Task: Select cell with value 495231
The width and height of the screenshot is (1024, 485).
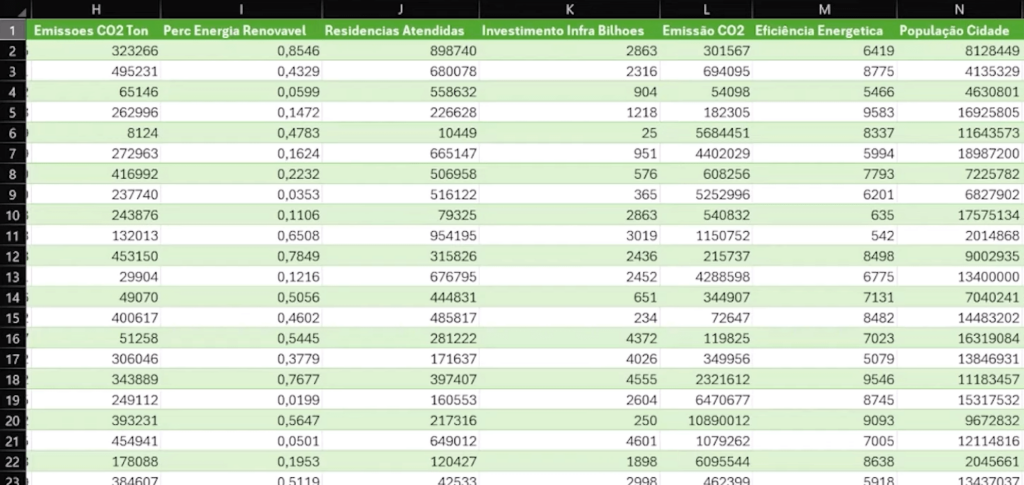Action: pos(95,71)
